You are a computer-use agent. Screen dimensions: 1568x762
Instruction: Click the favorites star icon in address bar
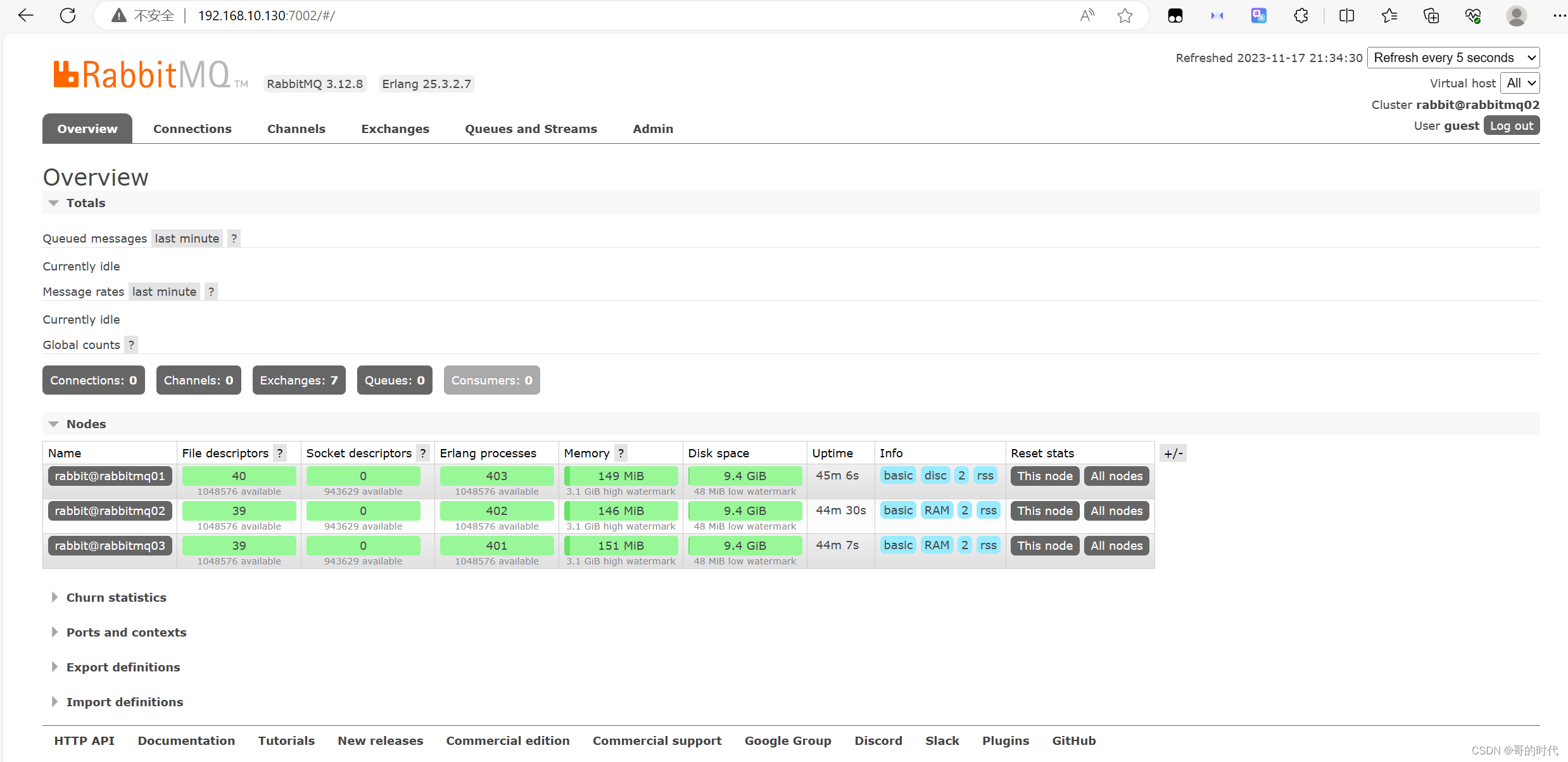pyautogui.click(x=1125, y=15)
